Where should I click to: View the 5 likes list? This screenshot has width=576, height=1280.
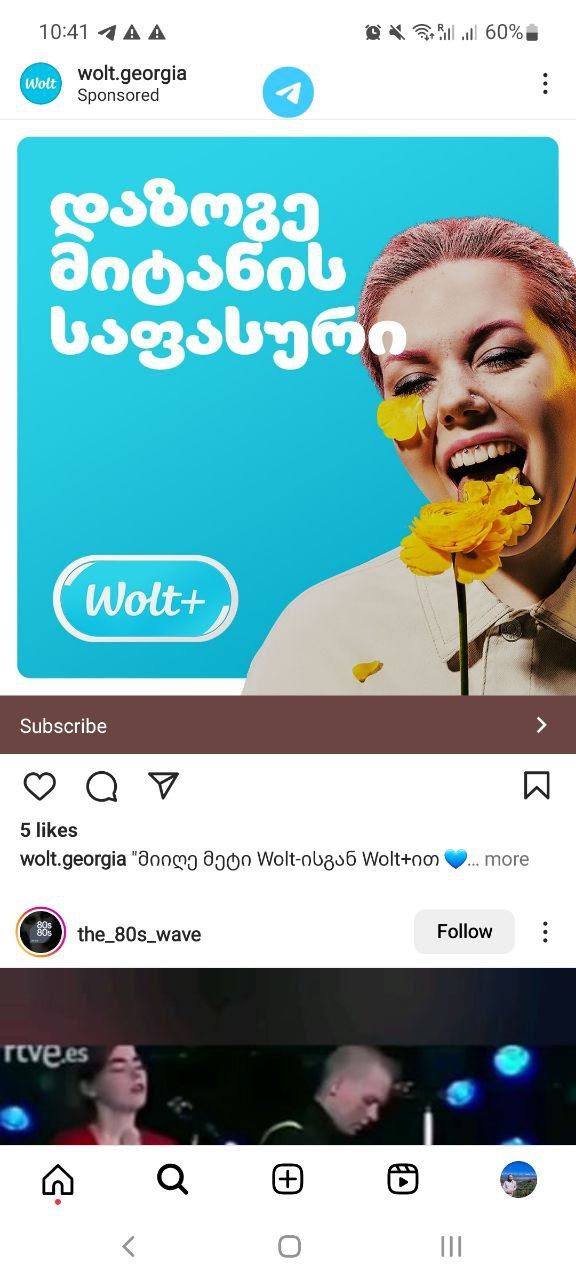49,830
